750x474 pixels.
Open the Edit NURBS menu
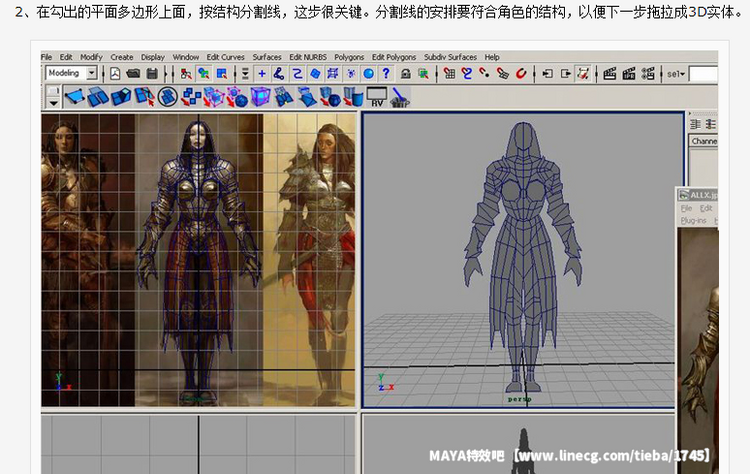point(308,57)
